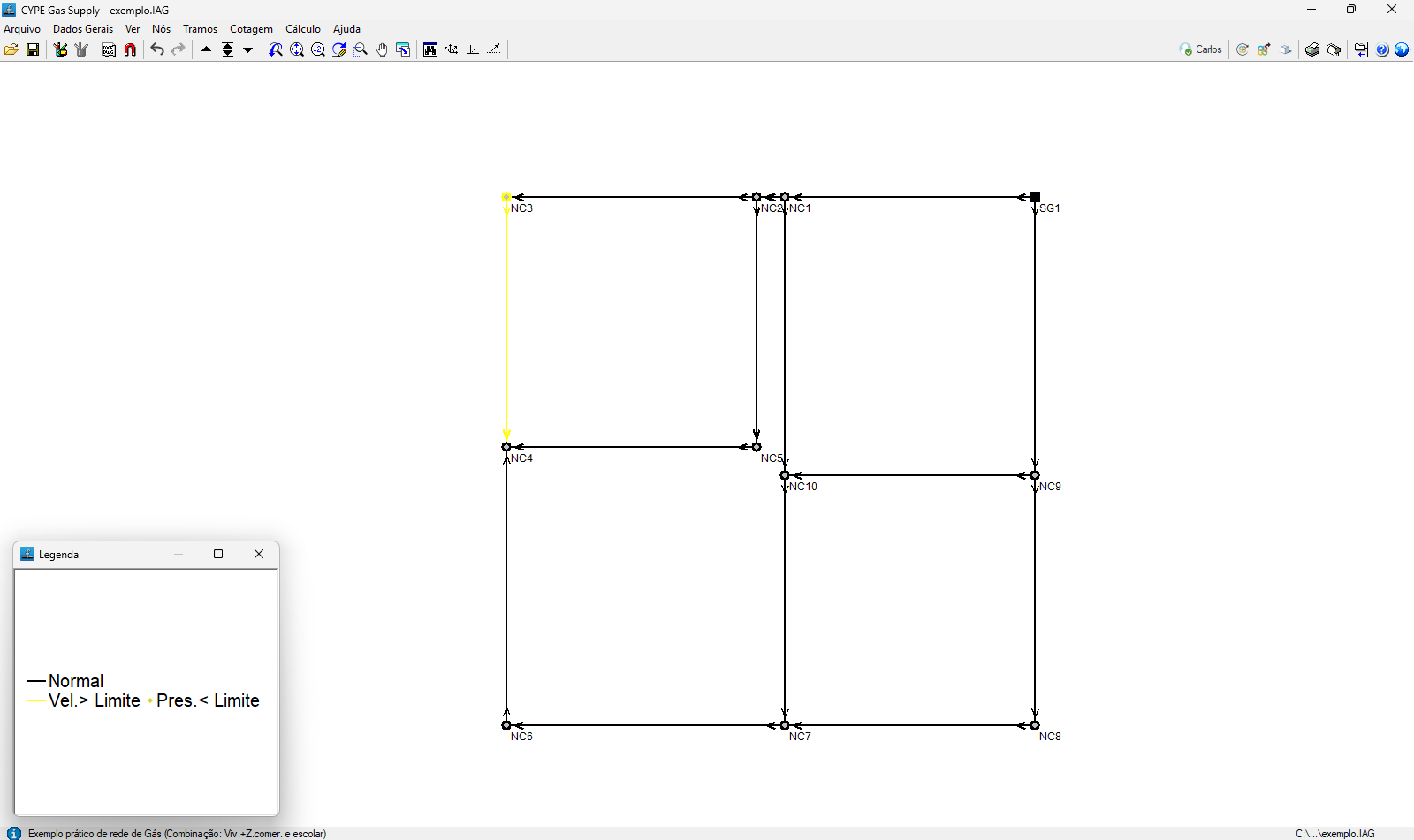Screen dimensions: 1414x840
Task: Toggle the red magnet snap icon
Action: 130,49
